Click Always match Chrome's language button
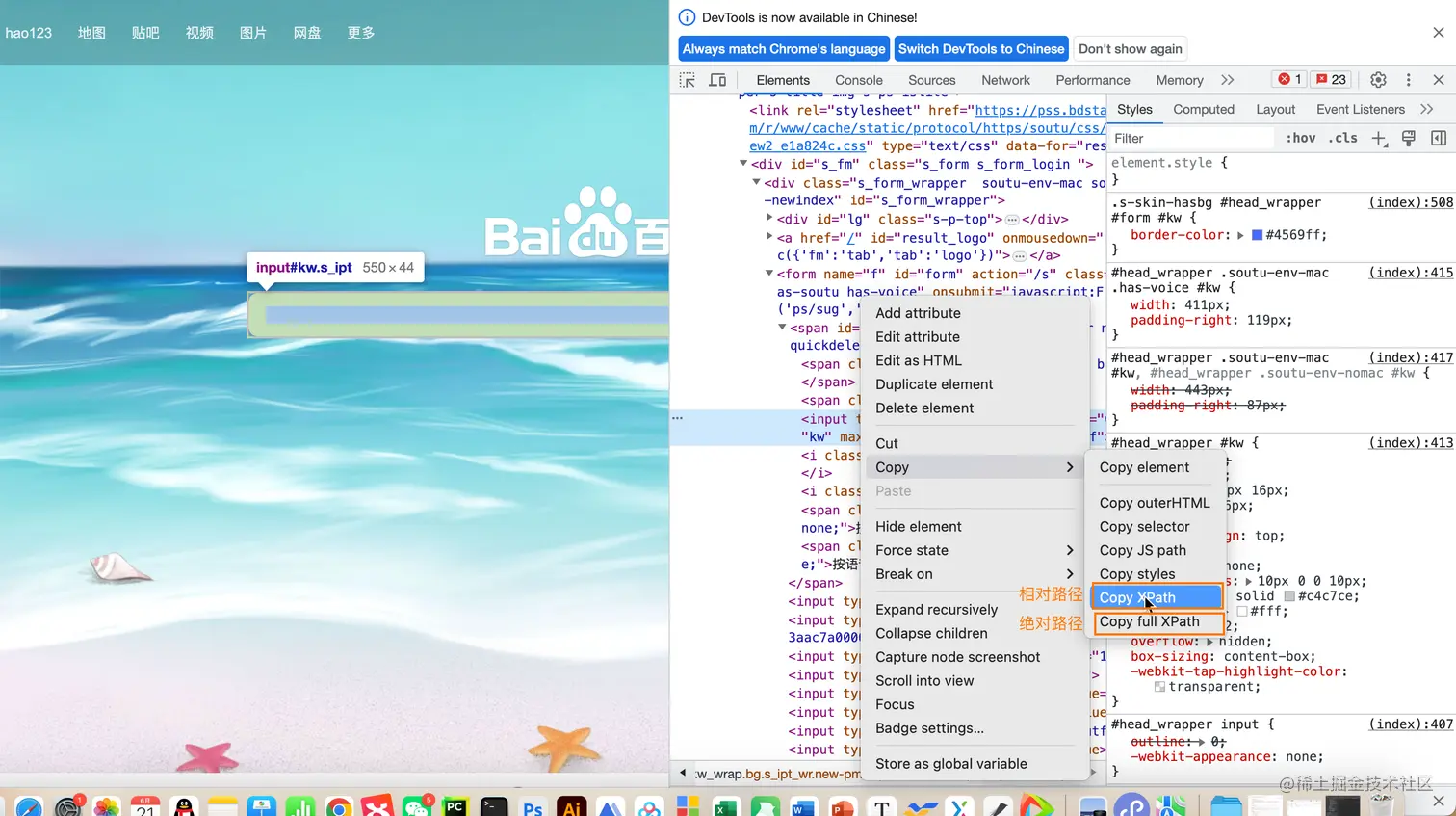This screenshot has width=1456, height=816. coord(783,49)
